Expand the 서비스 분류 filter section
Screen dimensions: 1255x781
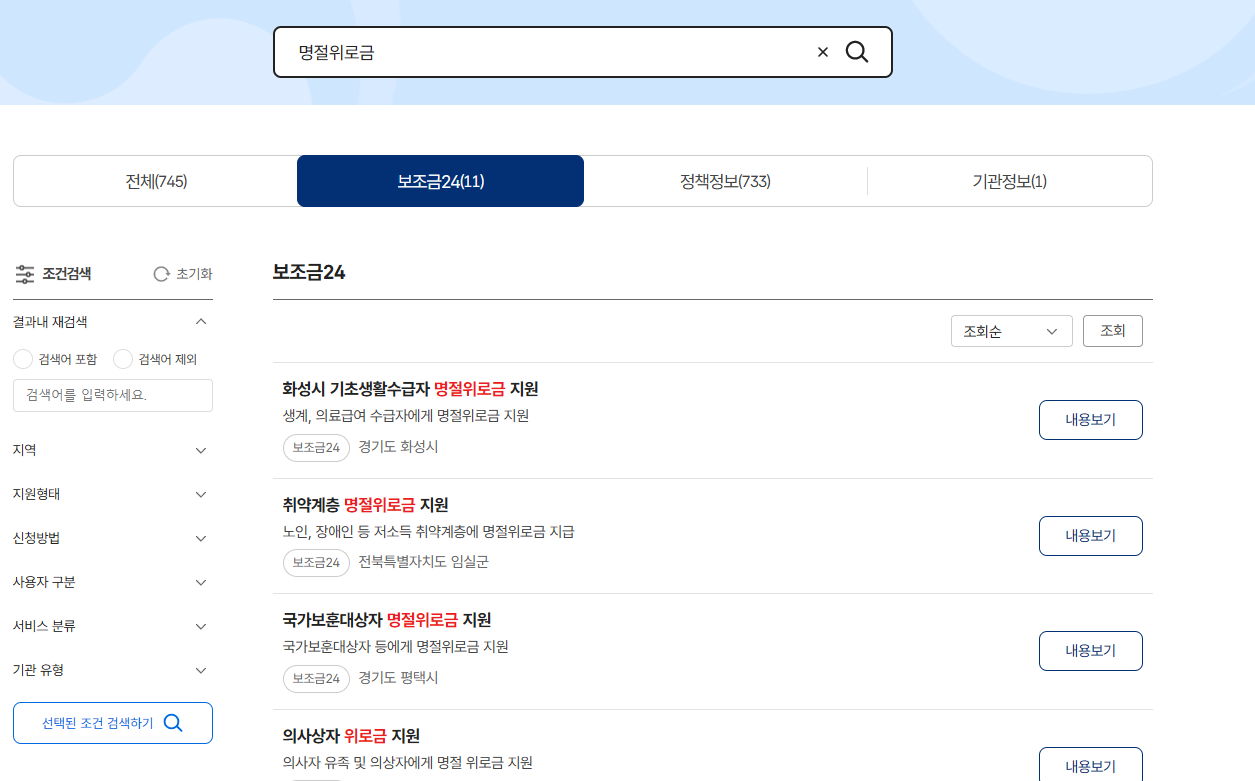(x=112, y=626)
